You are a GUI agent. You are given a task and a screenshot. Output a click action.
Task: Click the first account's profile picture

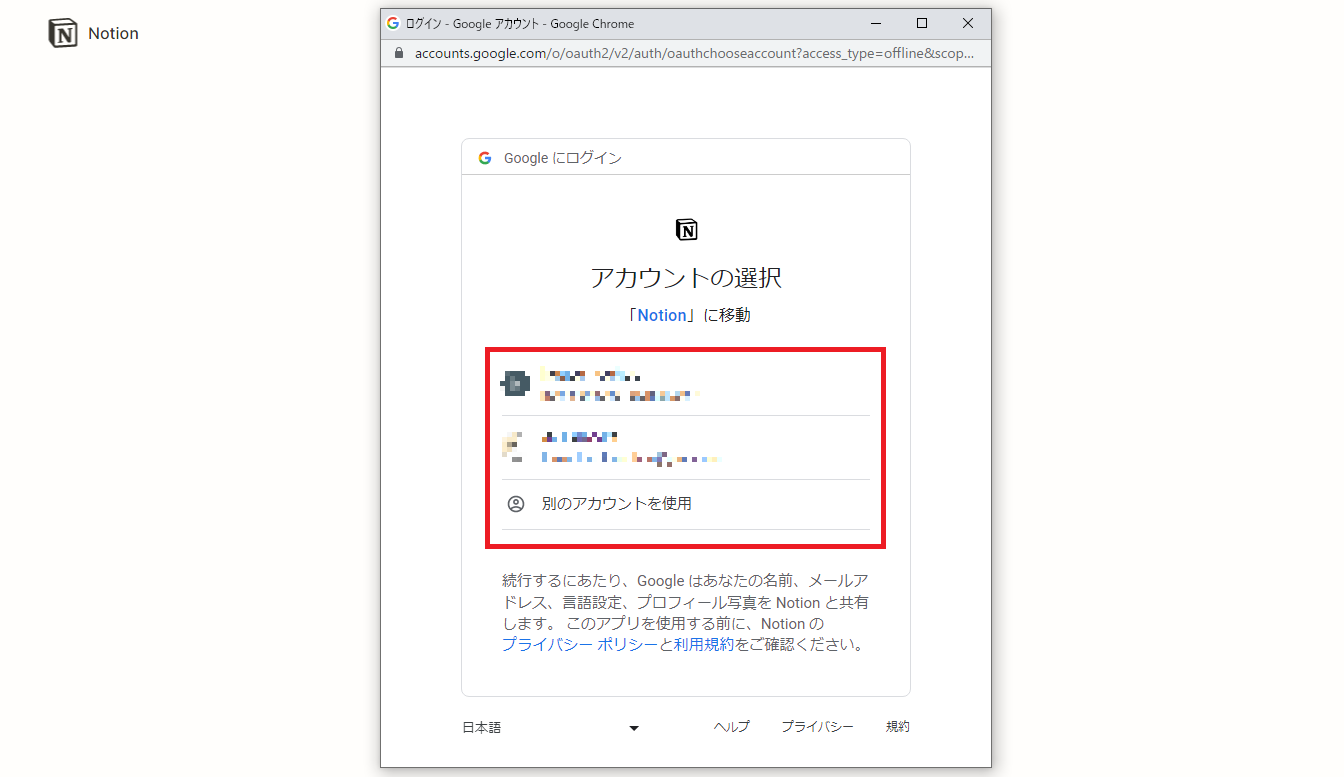coord(515,383)
